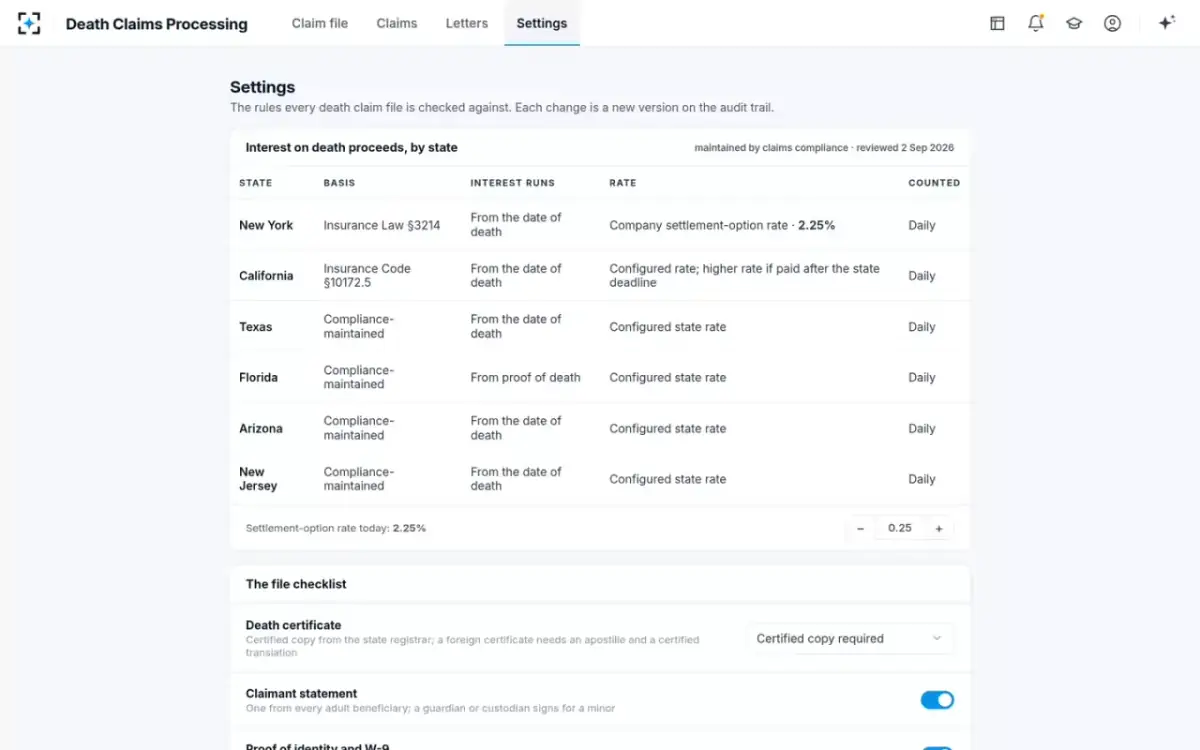Click the 'Death Claims Processing' title
Image resolution: width=1200 pixels, height=750 pixels.
(x=157, y=23)
